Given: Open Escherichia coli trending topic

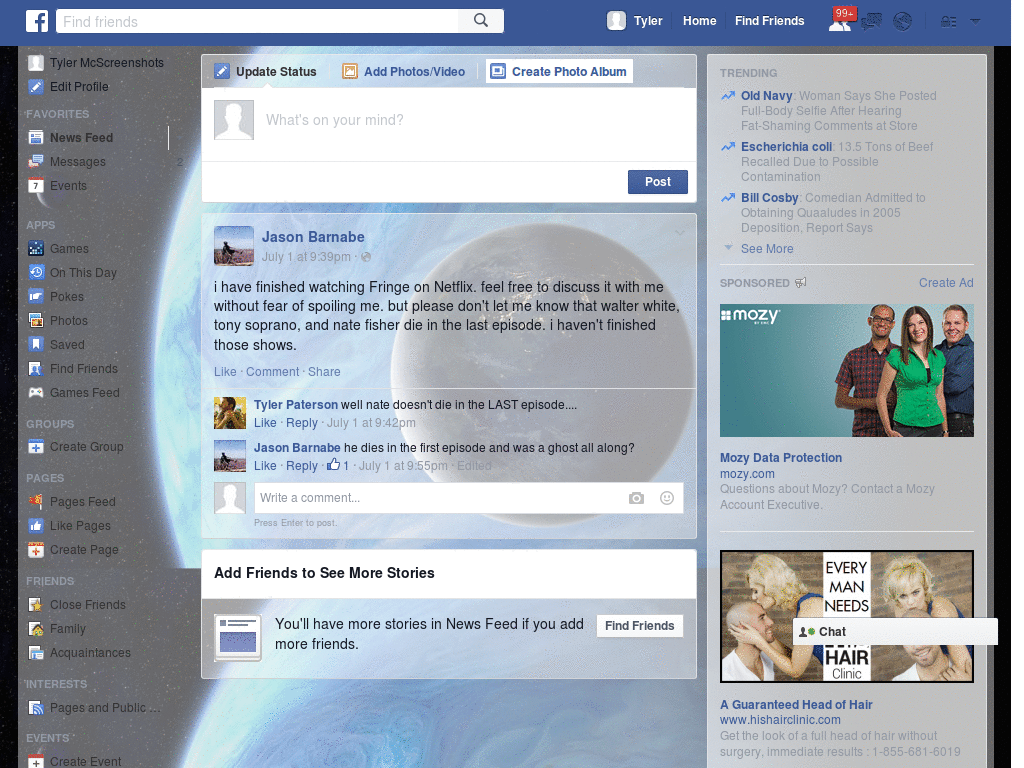Looking at the screenshot, I should pyautogui.click(x=786, y=146).
